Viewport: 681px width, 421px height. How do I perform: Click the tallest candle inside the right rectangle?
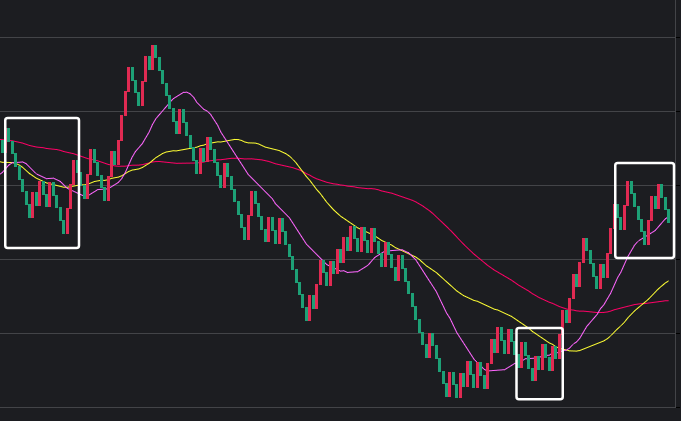(630, 195)
